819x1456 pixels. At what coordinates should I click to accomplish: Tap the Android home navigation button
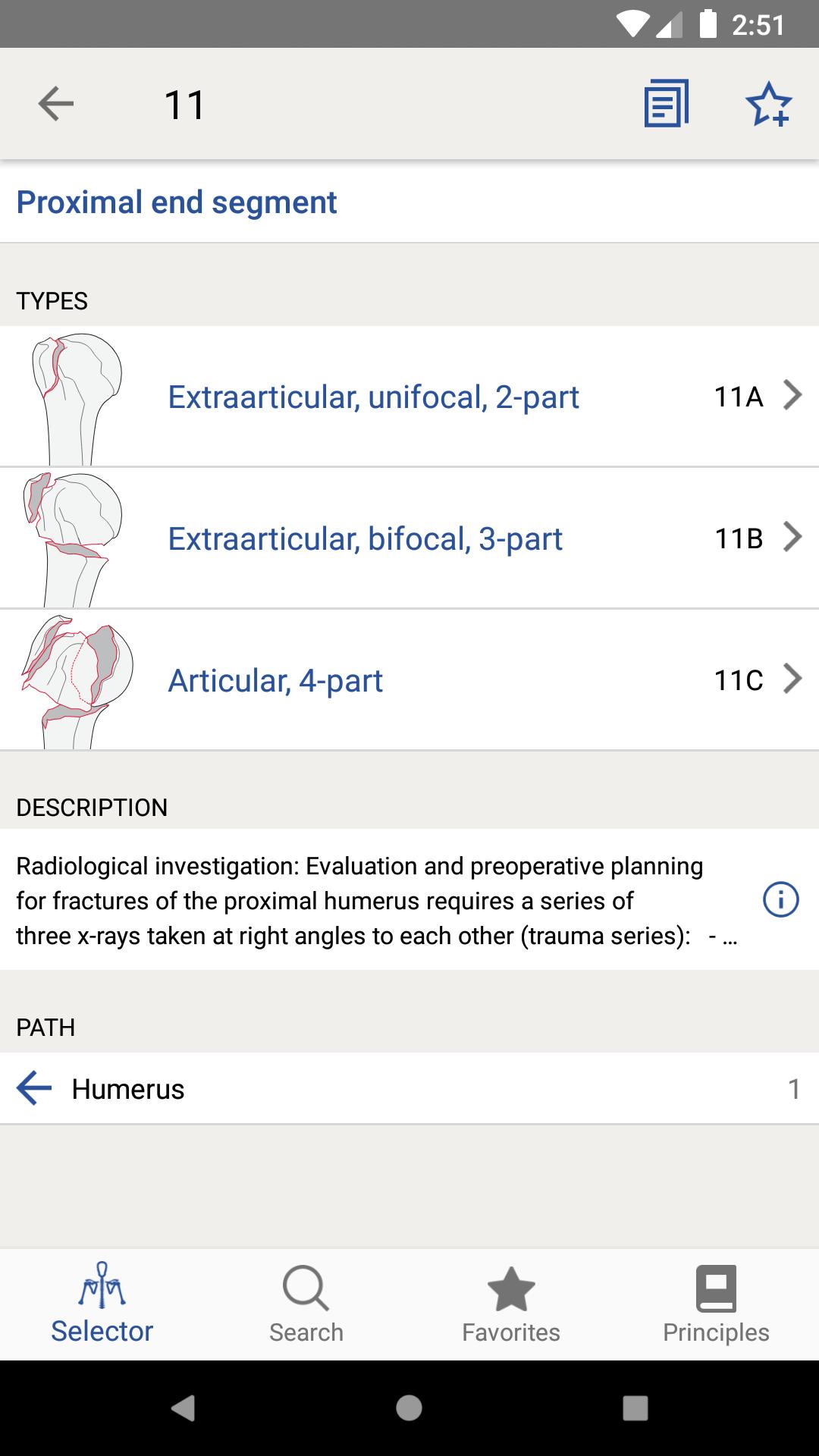[409, 1408]
